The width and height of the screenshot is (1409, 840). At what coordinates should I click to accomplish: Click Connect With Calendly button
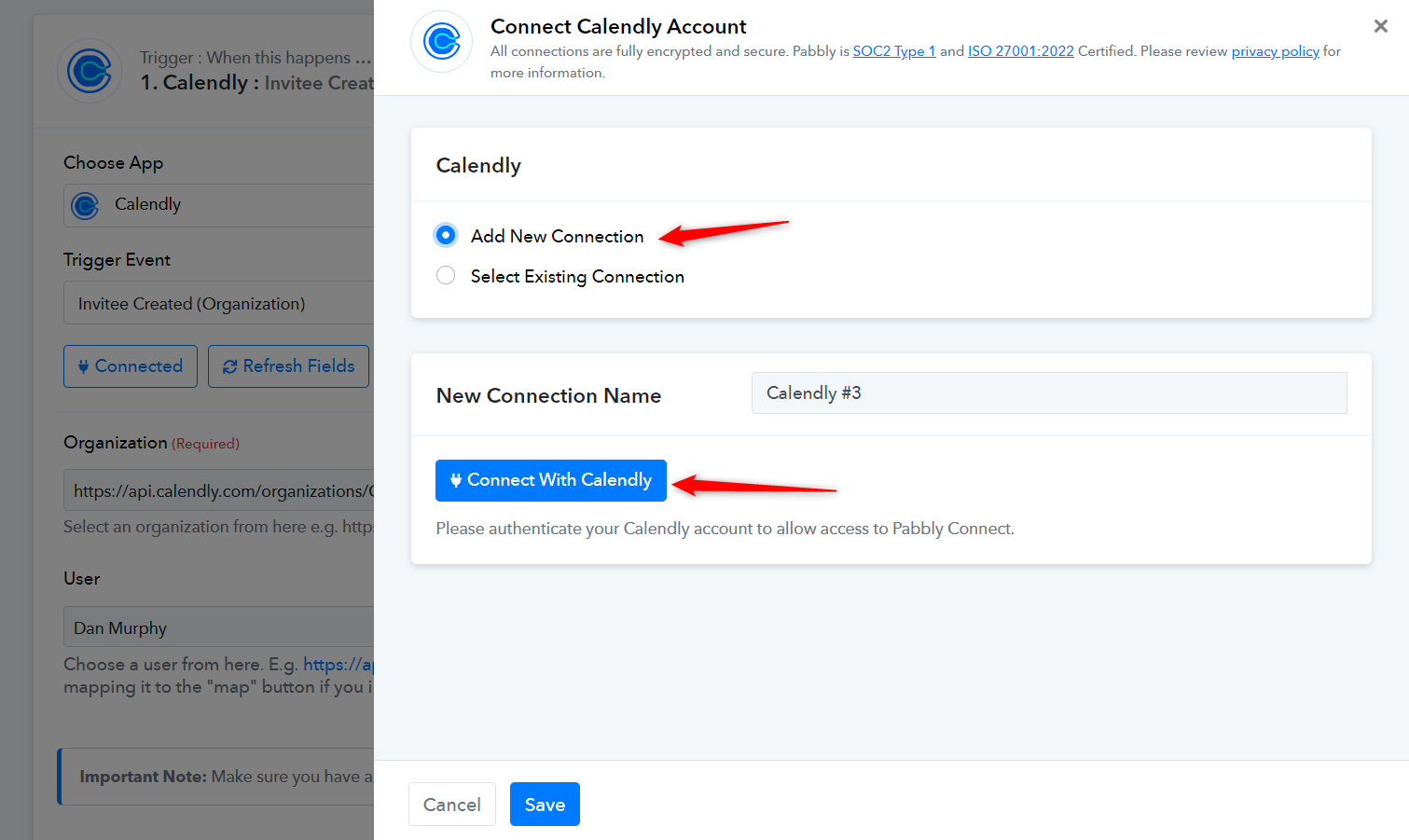(551, 480)
